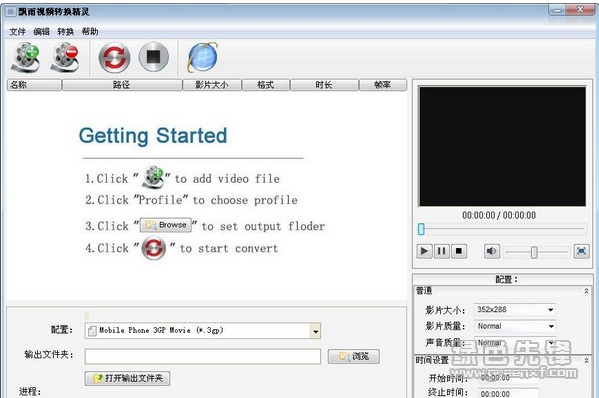Open the 转换 menu
Screen dimensions: 599x398
(65, 32)
